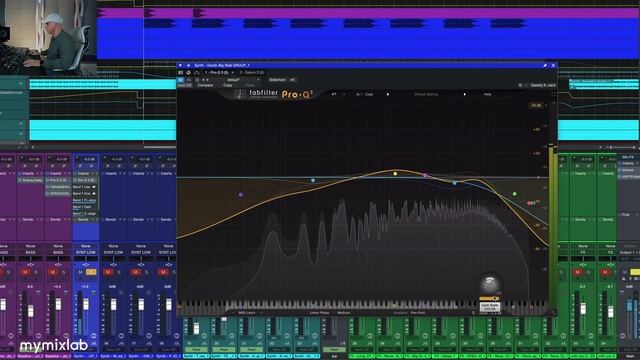
Task: Click the webcam video thumbnail
Action: click(48, 38)
